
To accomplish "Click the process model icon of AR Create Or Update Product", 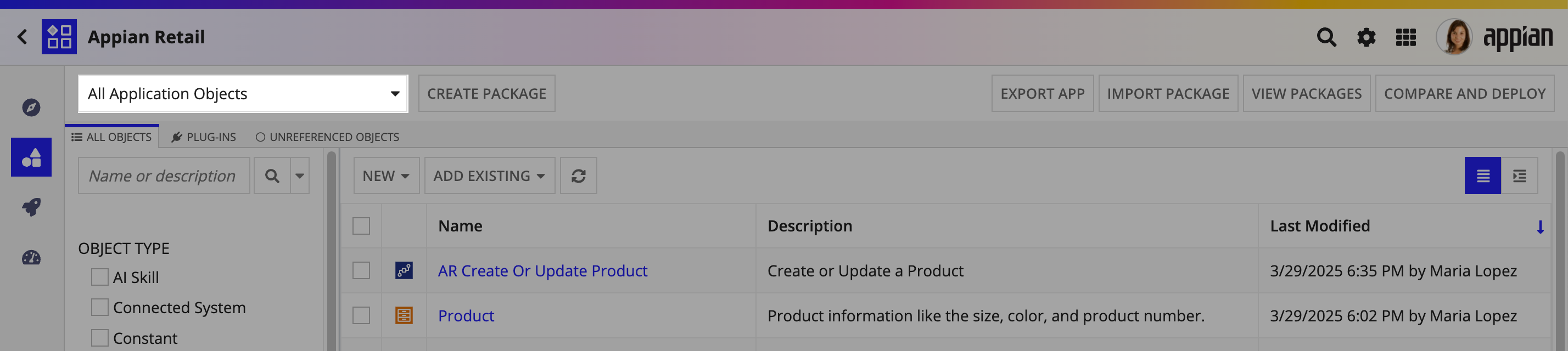I will pos(404,271).
